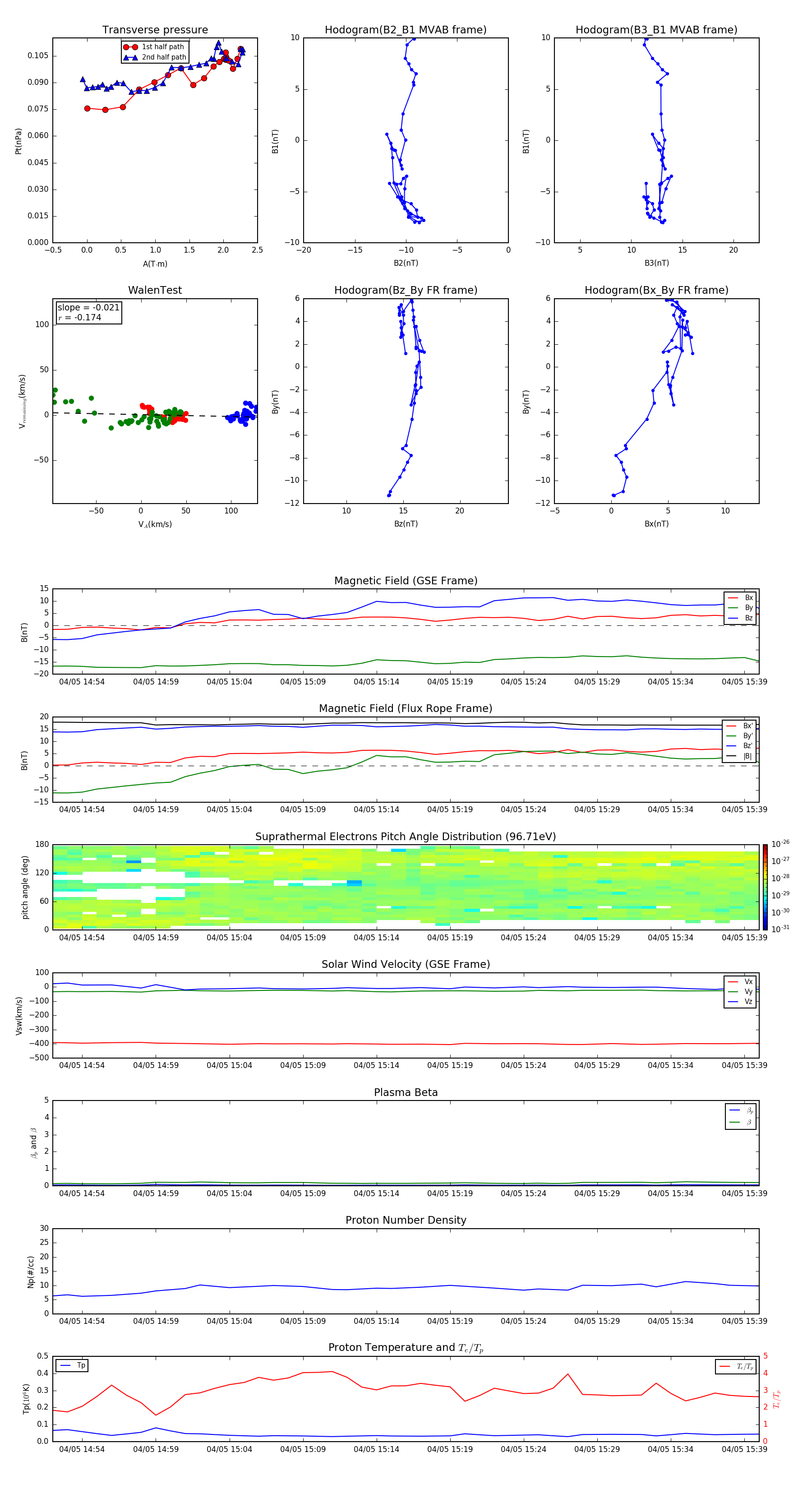Click the 'Hodogram(B3_B1 MVAB frame)' title
The image size is (812, 1489).
pyautogui.click(x=656, y=30)
